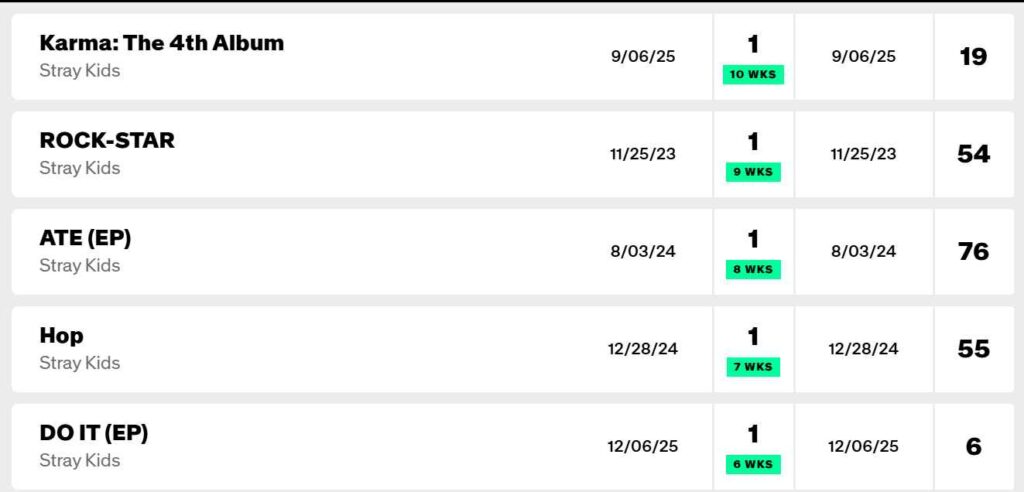Click Stray Kids artist under ROCK-STAR
Screen dimensions: 1024x492
click(x=79, y=168)
